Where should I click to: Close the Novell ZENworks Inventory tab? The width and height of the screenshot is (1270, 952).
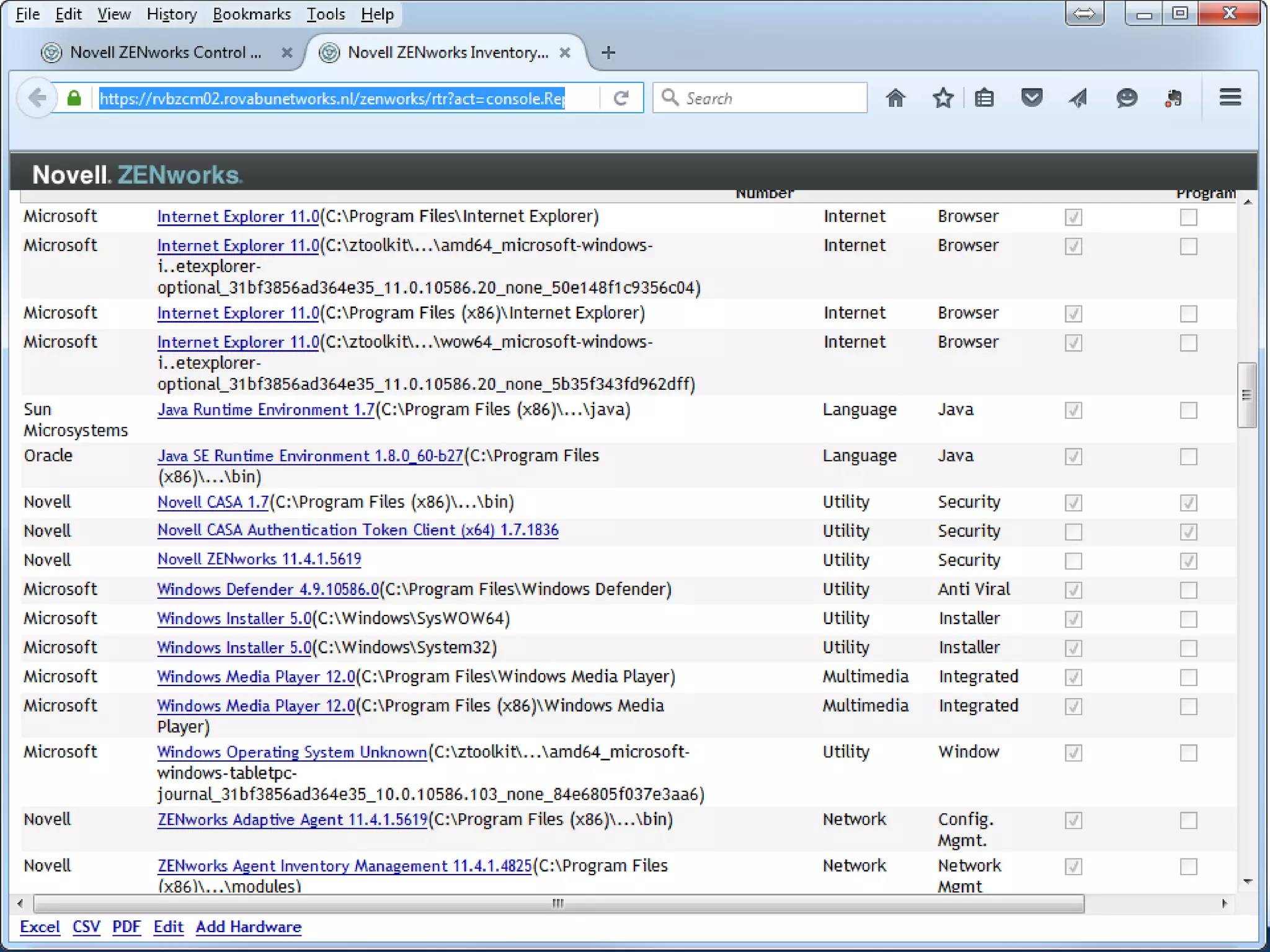pyautogui.click(x=564, y=53)
